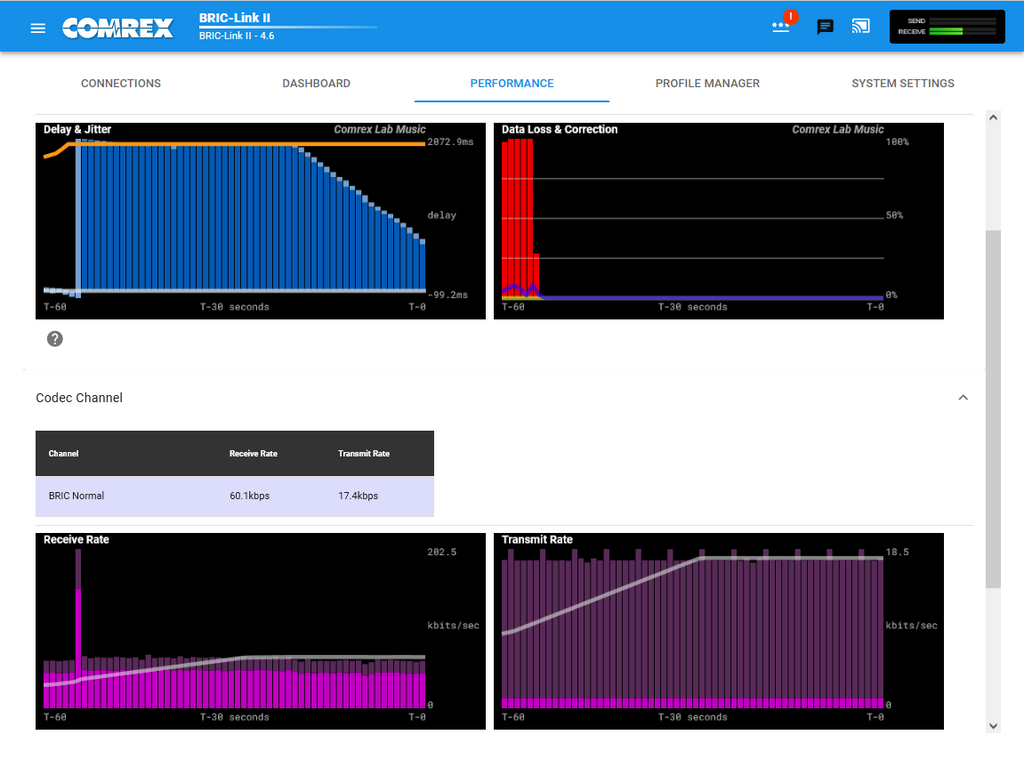
Task: Collapse the Codec Channel section
Action: (x=963, y=398)
